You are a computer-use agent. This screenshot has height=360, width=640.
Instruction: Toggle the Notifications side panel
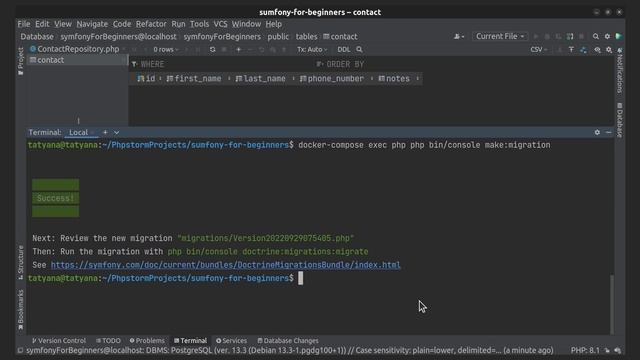point(620,70)
